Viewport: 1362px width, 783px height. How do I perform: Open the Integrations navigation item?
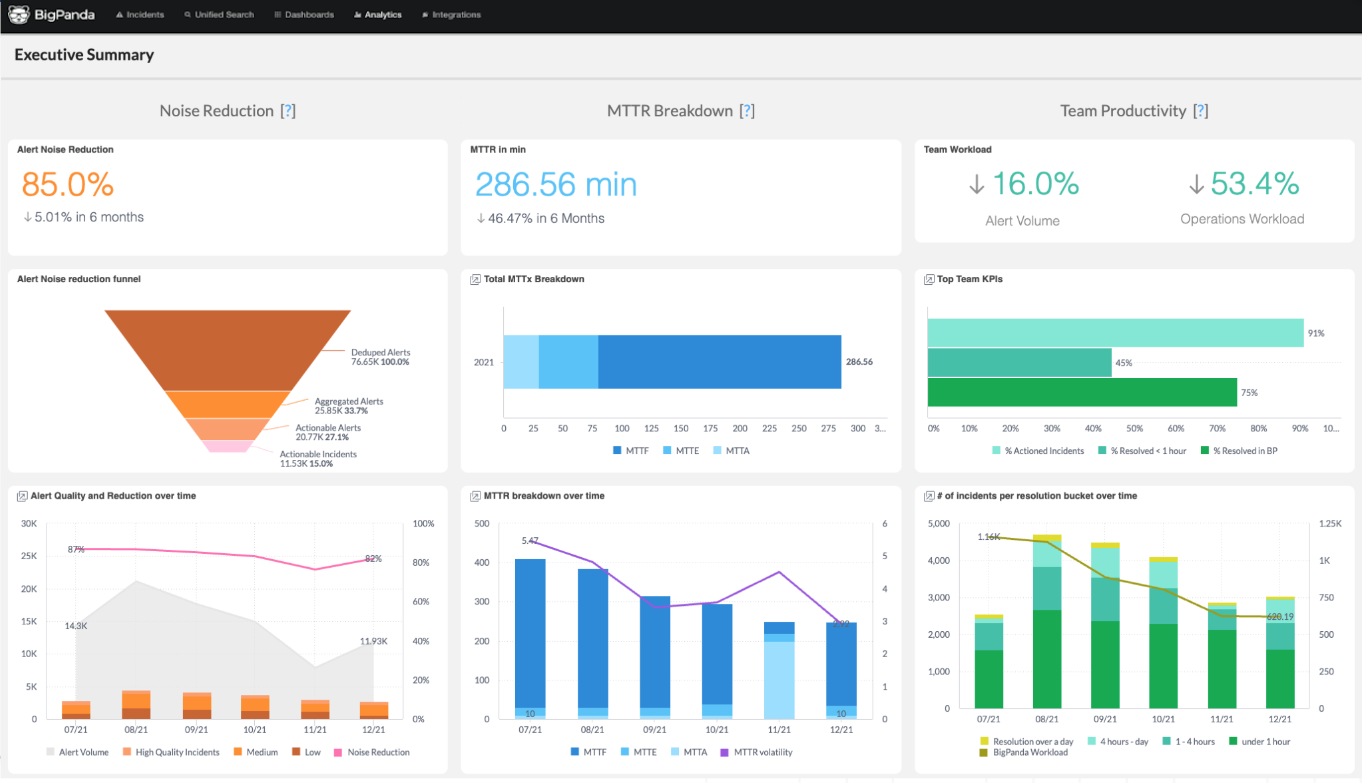pyautogui.click(x=451, y=15)
